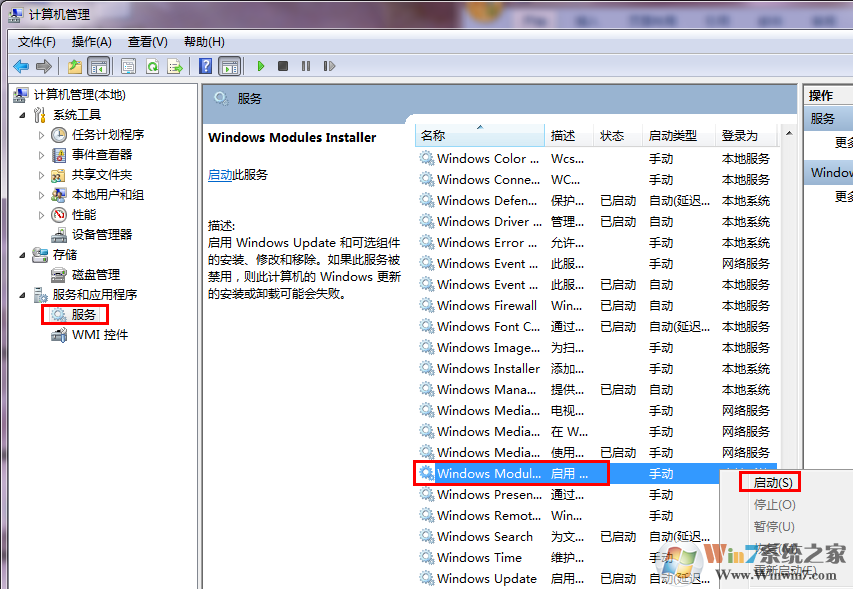The image size is (853, 589).
Task: Expand the 任务计划程序 tree node
Action: click(42, 135)
